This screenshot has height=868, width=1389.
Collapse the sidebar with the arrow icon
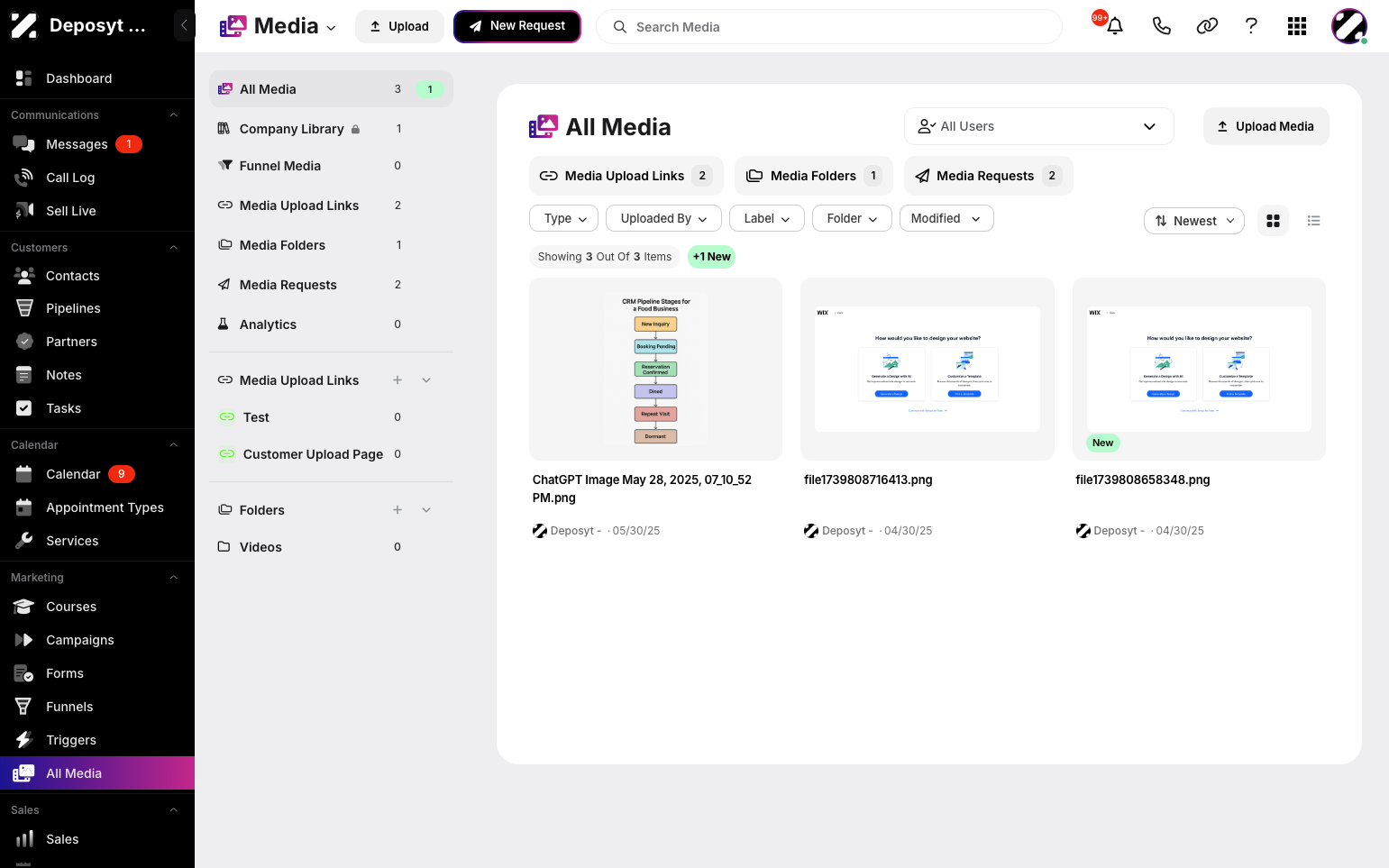point(184,25)
